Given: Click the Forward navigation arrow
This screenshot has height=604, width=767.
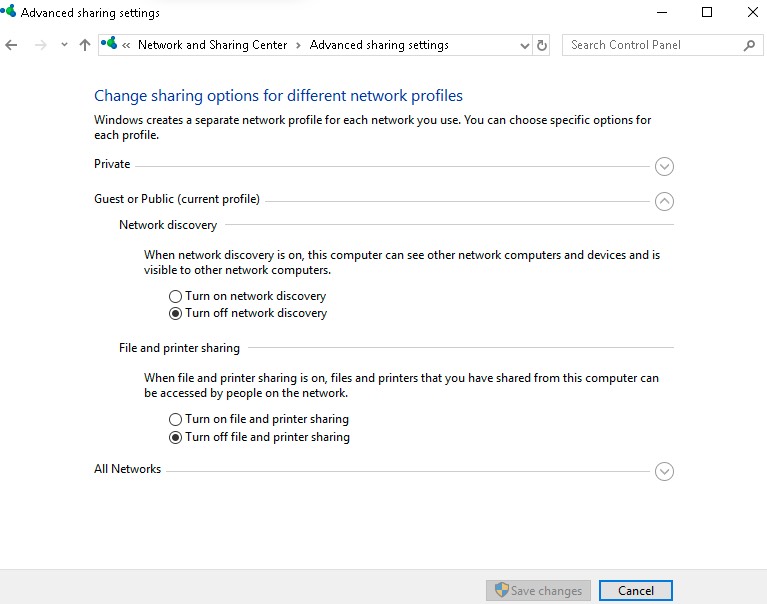Looking at the screenshot, I should coord(41,45).
